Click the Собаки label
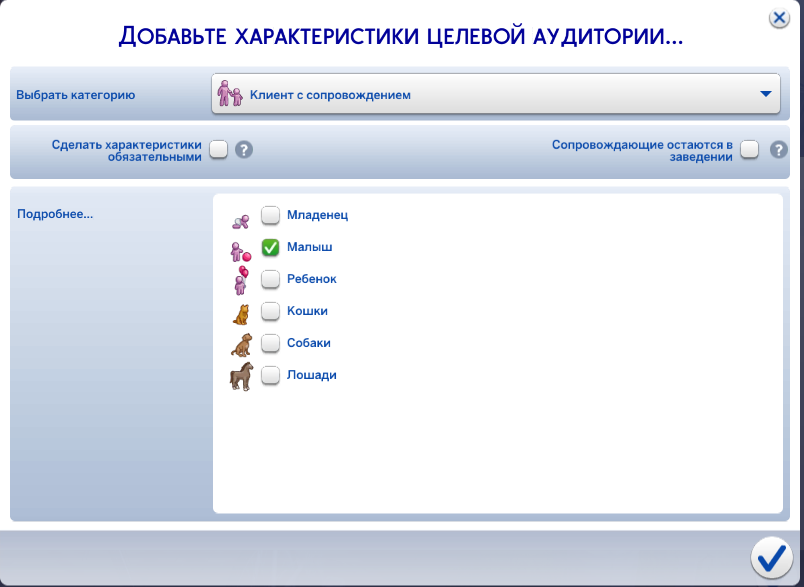The width and height of the screenshot is (804, 587). [309, 343]
